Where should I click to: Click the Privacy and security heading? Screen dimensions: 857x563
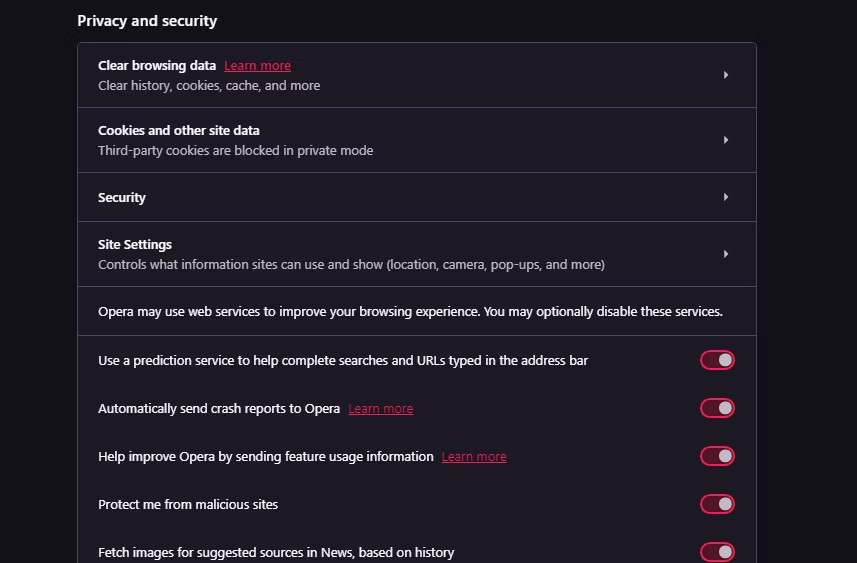pyautogui.click(x=147, y=21)
